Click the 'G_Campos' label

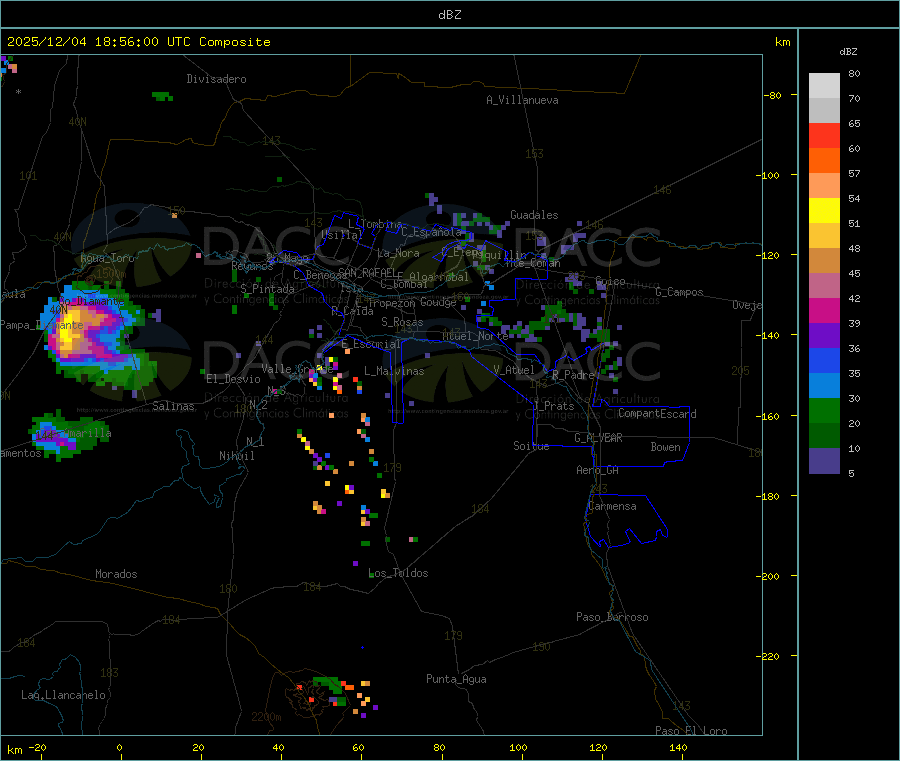pyautogui.click(x=679, y=292)
